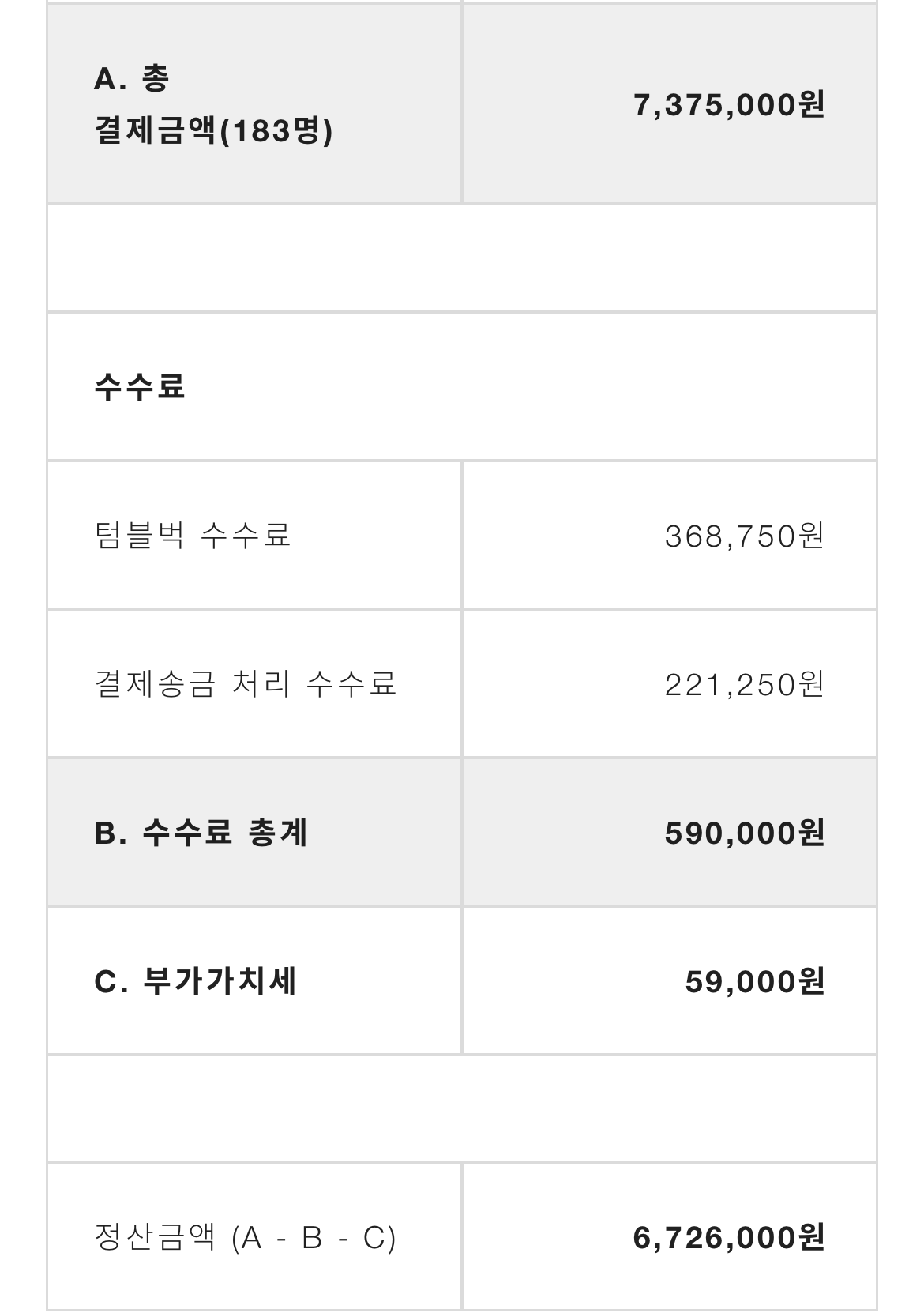The height and width of the screenshot is (1313, 924).
Task: Select the 'C. 부가가치세' label
Action: (x=195, y=981)
